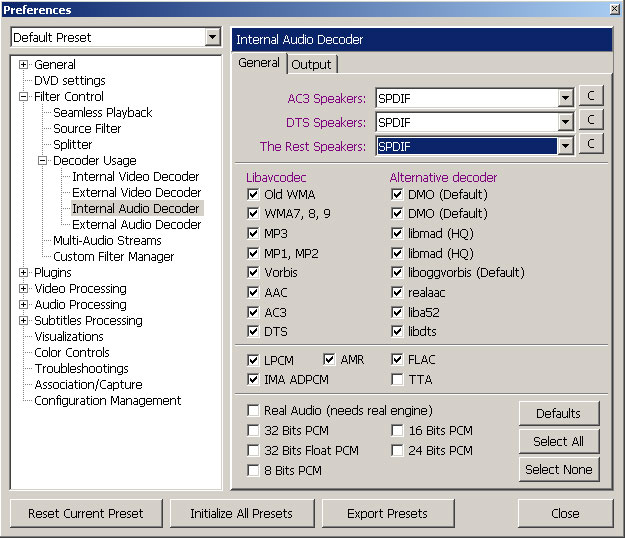Viewport: 625px width, 538px height.
Task: Click the Select All button
Action: [559, 442]
